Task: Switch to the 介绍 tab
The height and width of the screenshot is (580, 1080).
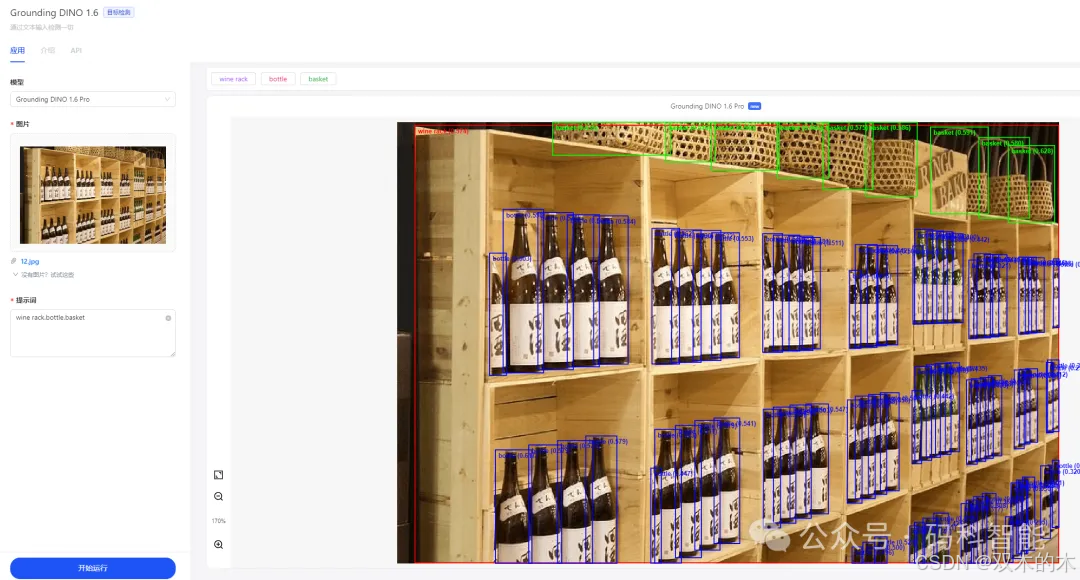Action: click(48, 50)
